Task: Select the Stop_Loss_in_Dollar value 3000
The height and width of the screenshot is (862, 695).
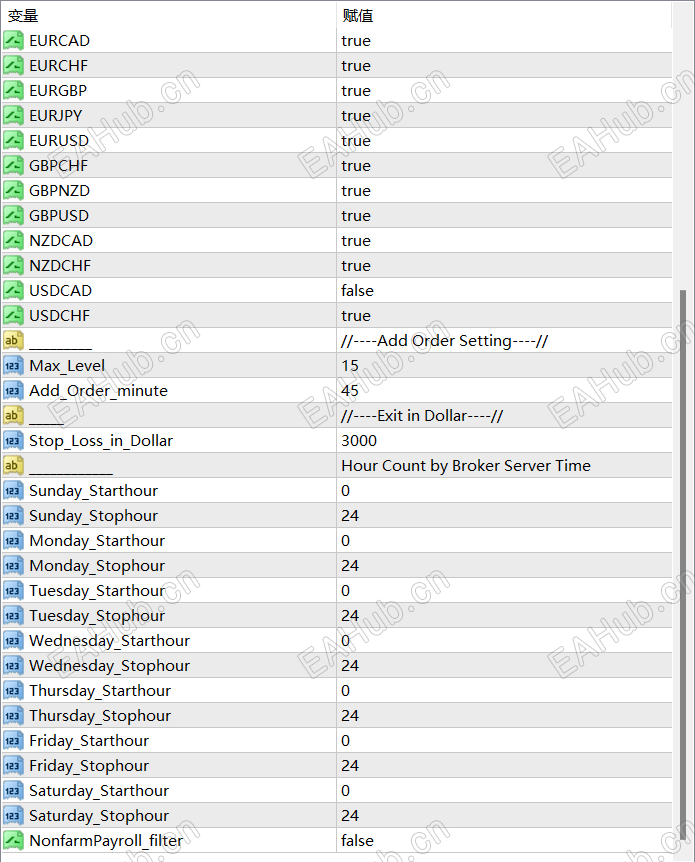Action: pos(359,441)
